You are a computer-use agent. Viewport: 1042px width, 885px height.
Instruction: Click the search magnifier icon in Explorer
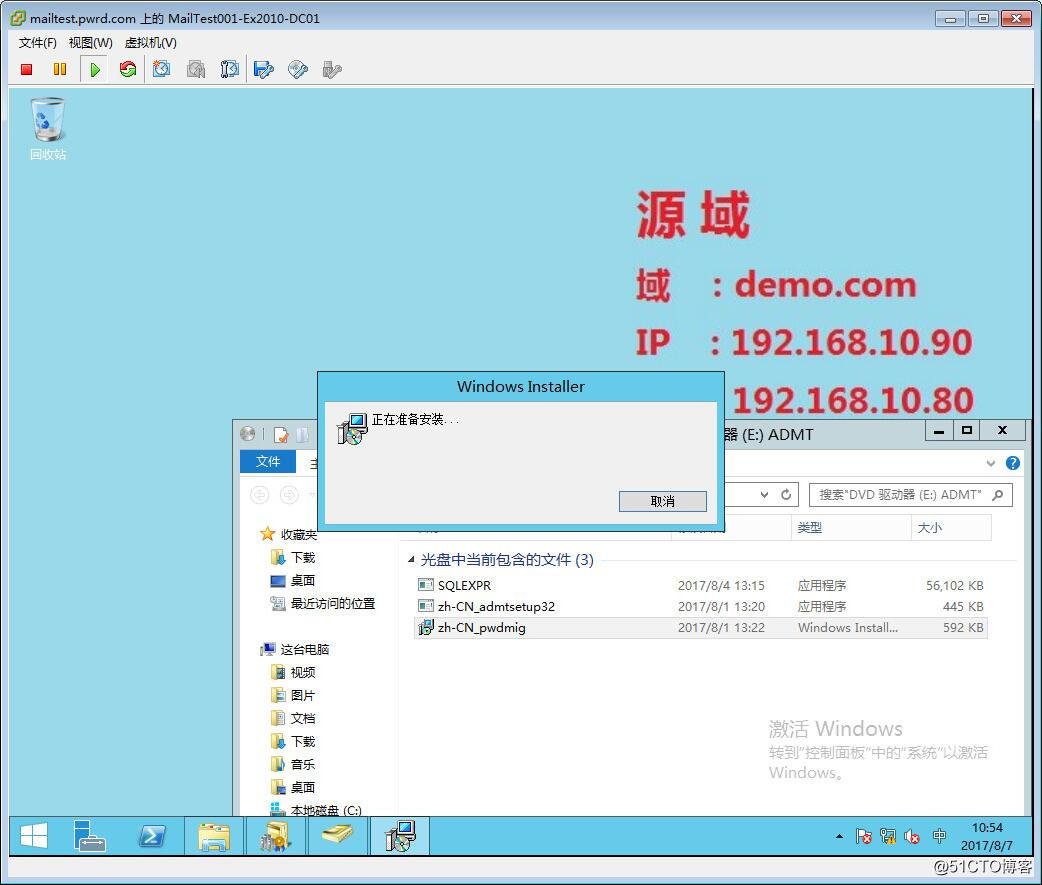pos(997,495)
